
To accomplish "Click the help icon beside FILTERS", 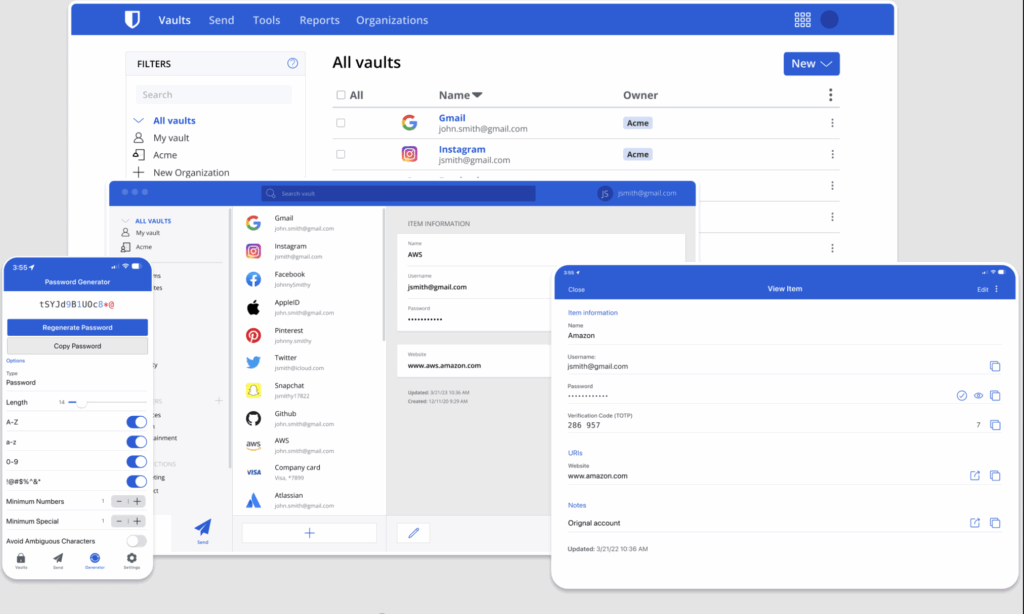I will [293, 63].
